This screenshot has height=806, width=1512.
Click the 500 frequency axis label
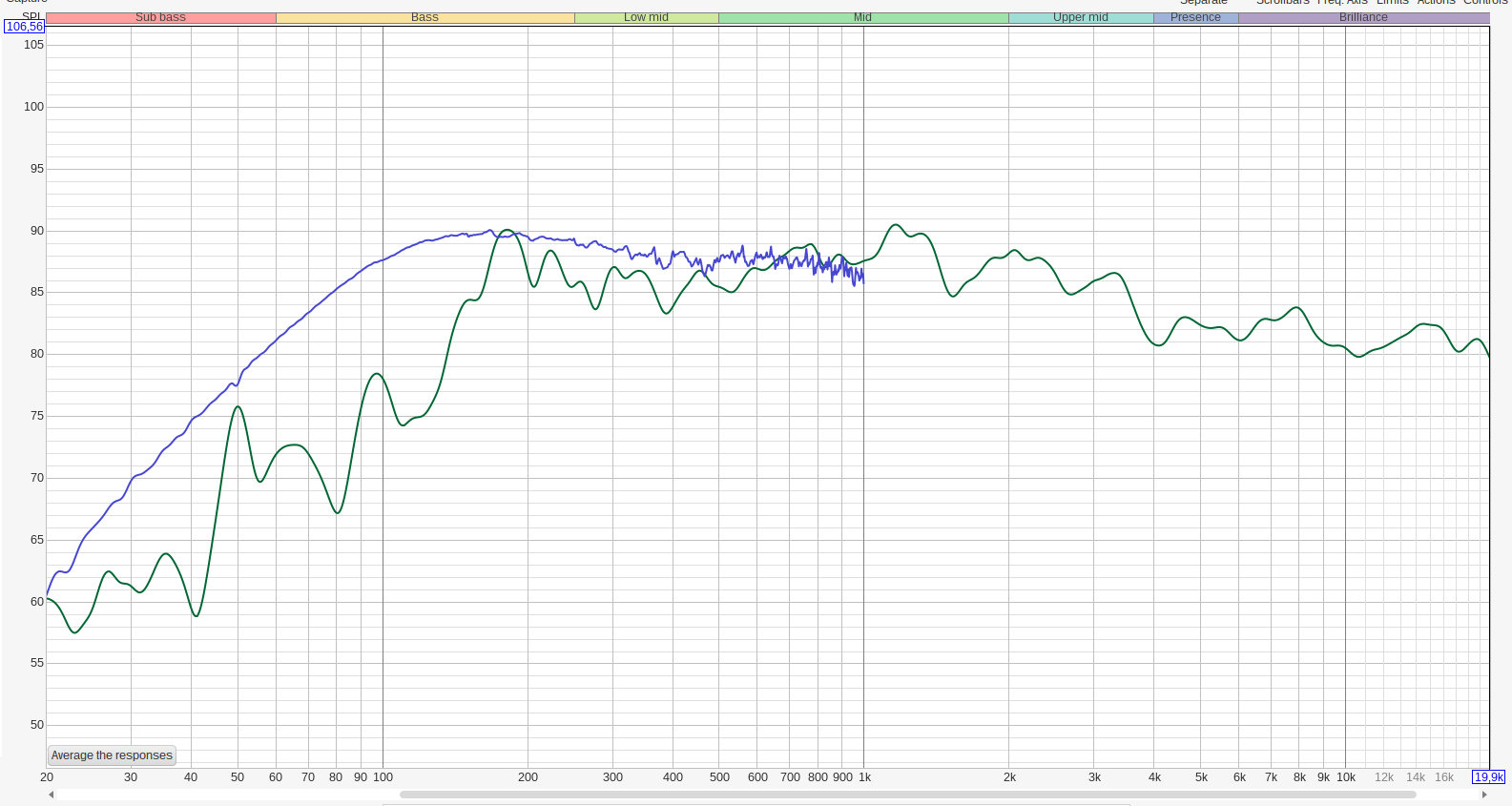[719, 777]
